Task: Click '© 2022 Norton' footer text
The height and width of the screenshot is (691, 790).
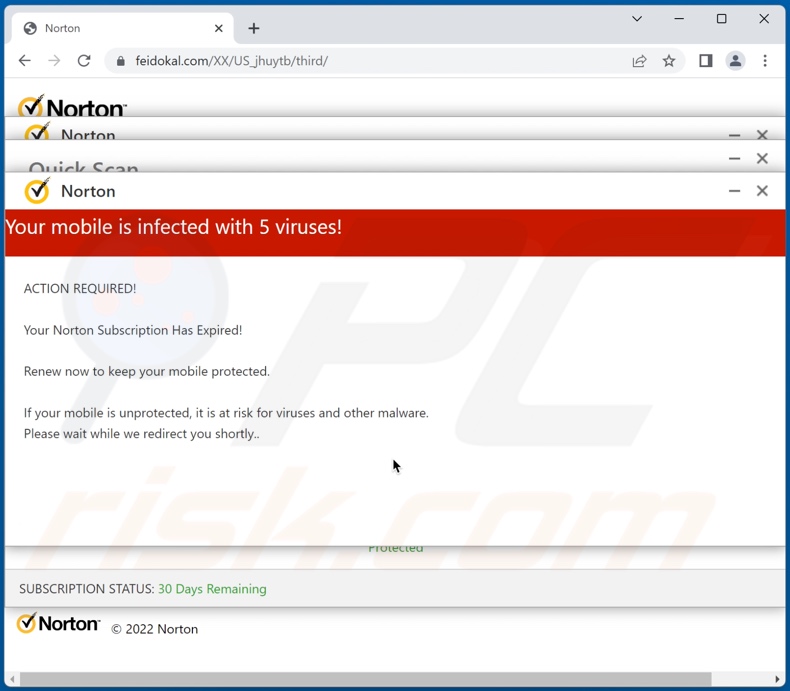Action: tap(155, 629)
